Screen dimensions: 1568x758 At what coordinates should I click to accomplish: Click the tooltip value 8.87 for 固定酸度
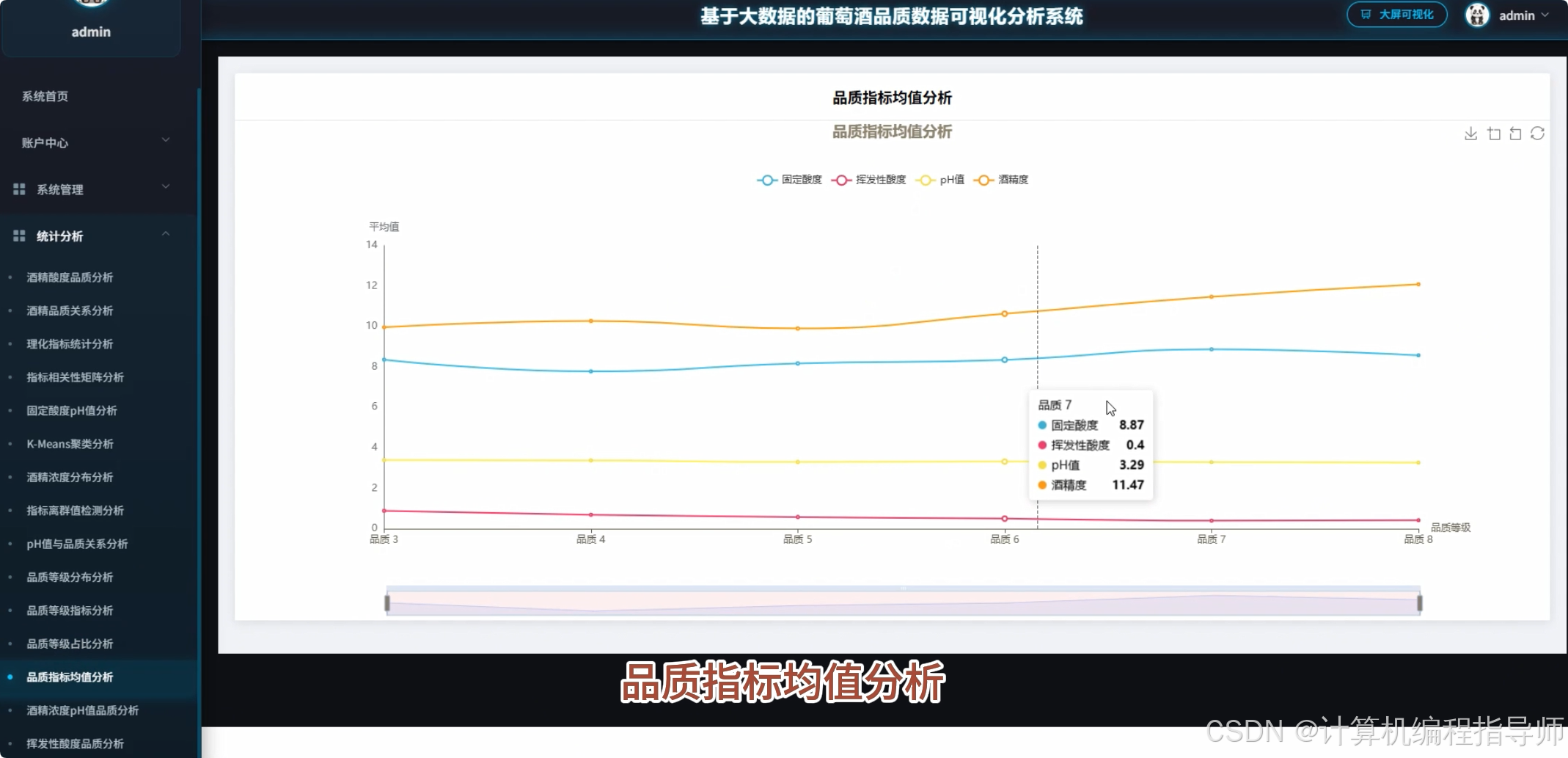pos(1132,425)
